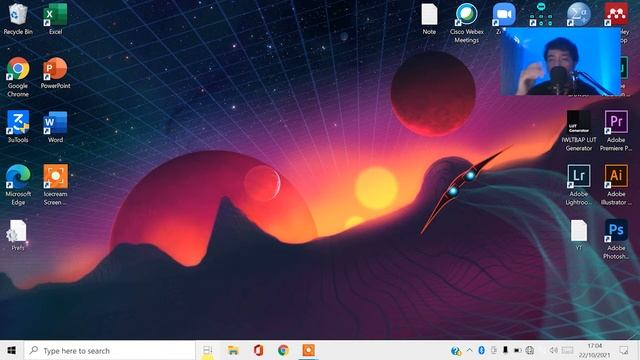The width and height of the screenshot is (640, 360).
Task: Select the Adobe Premiere Pro shortcut
Action: point(616,131)
